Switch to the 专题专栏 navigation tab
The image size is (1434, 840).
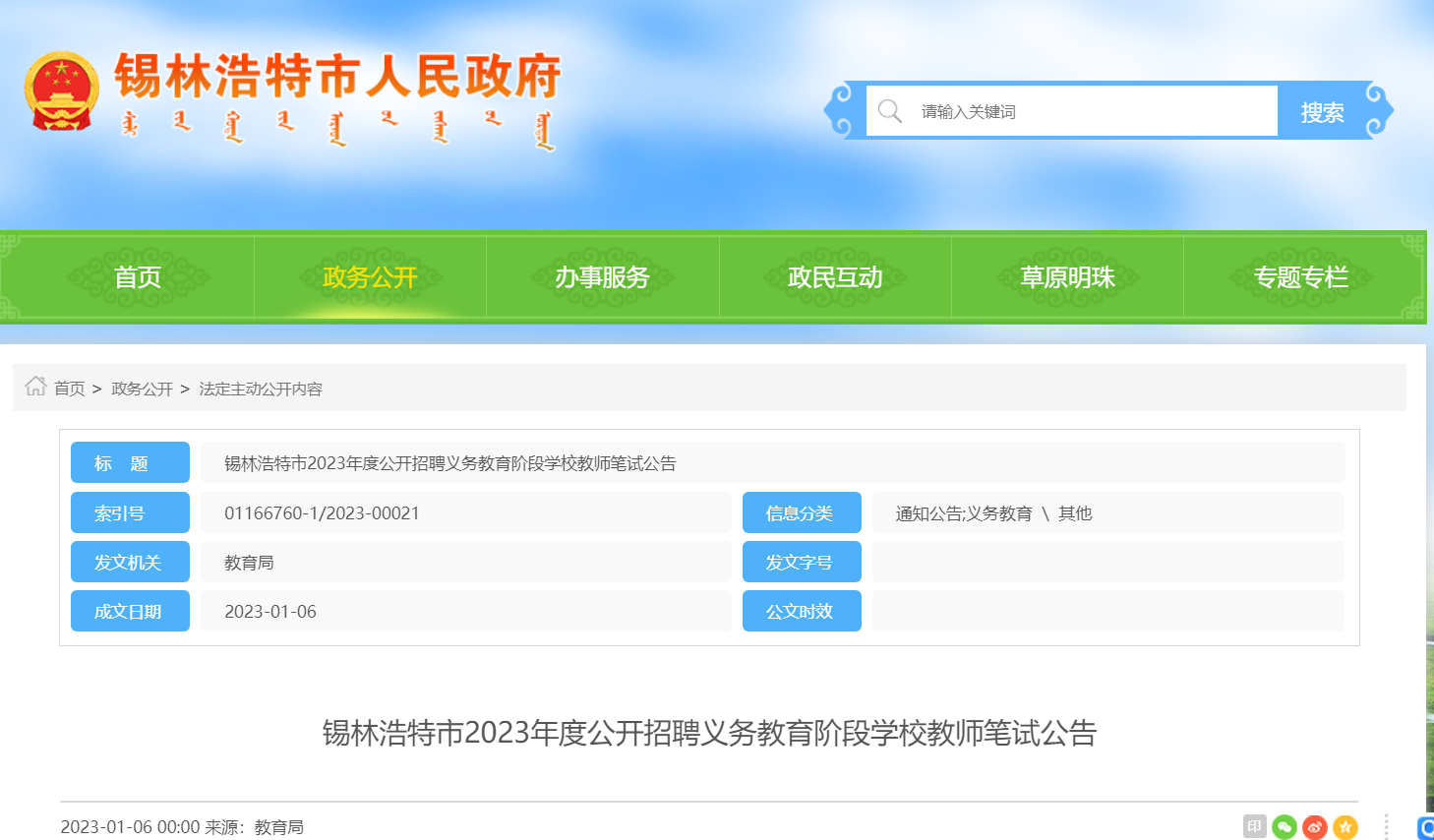(x=1300, y=277)
